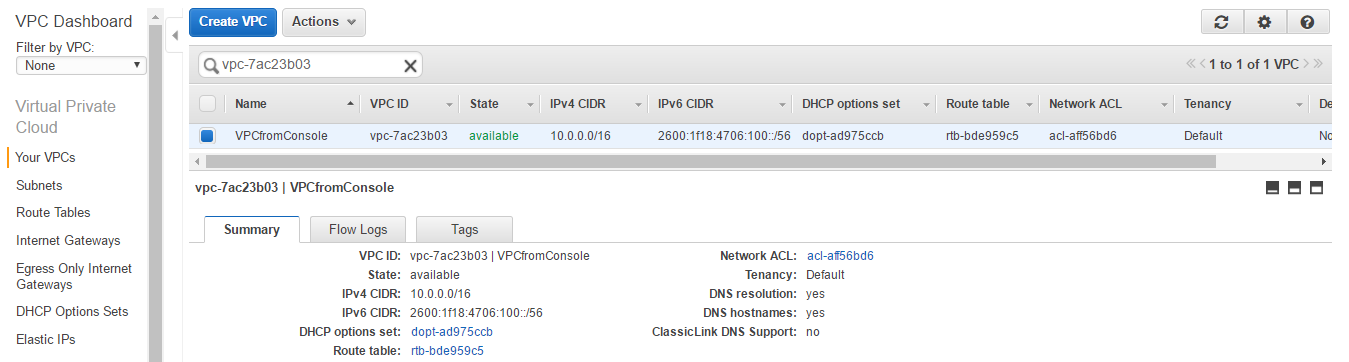Maximize the details pane layout icon

click(x=1317, y=188)
